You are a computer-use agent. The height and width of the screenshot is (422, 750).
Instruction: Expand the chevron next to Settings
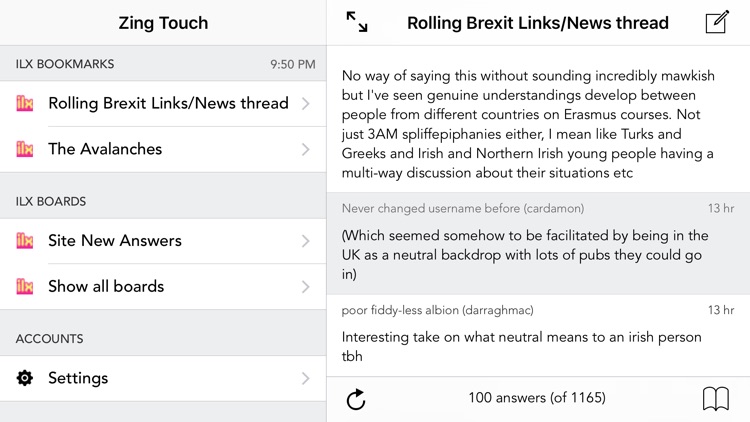tap(305, 378)
